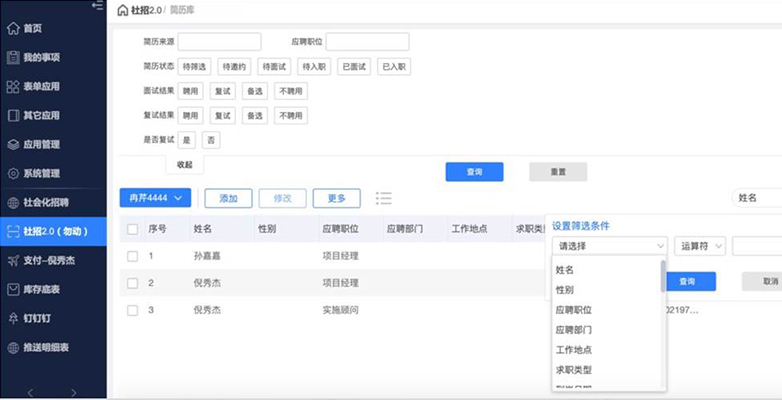Collapse sidebar using the top toggle icon
The image size is (782, 400).
97,6
